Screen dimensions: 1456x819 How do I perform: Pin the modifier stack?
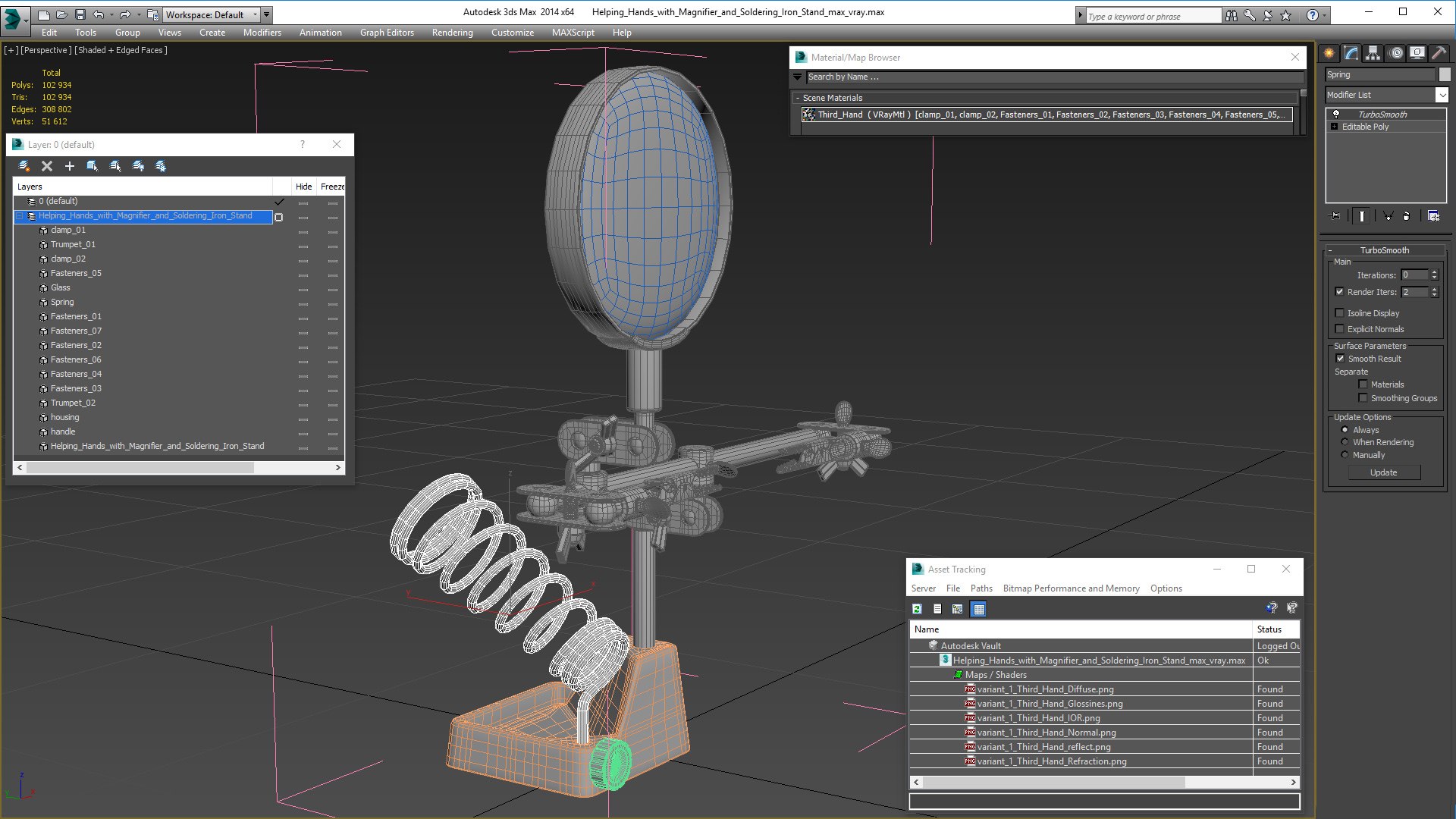click(x=1335, y=216)
